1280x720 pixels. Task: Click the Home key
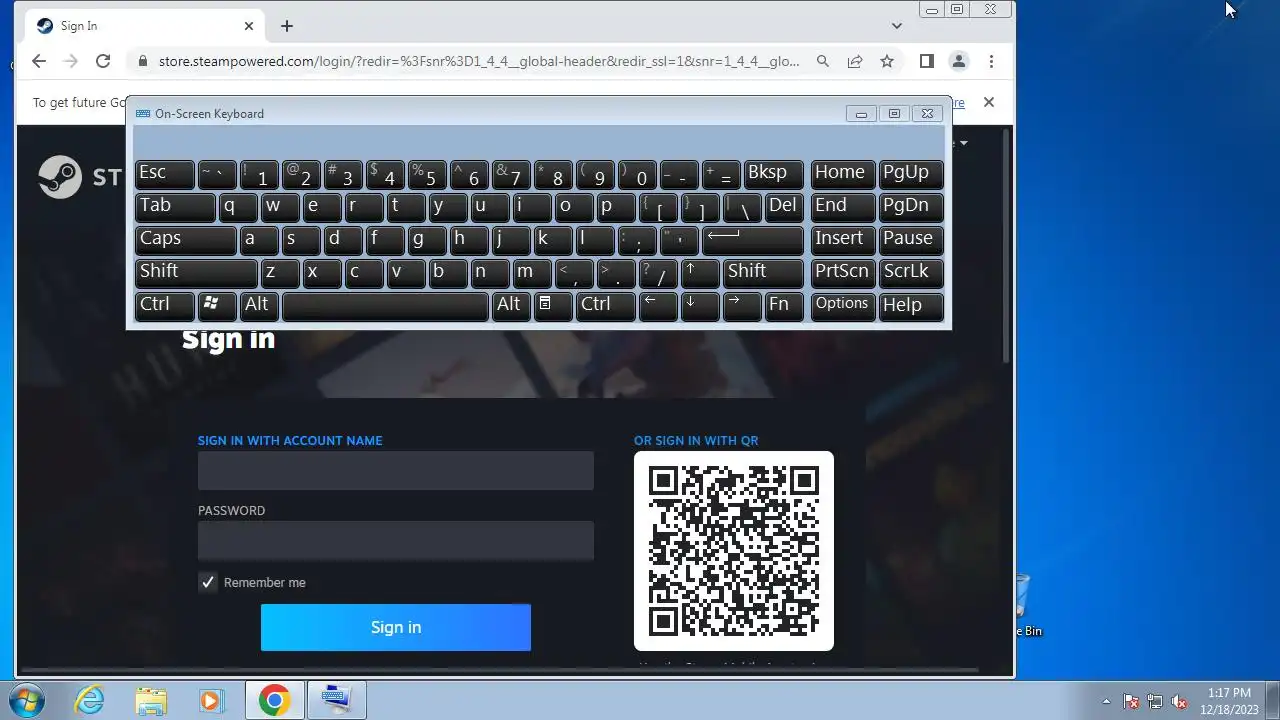842,173
